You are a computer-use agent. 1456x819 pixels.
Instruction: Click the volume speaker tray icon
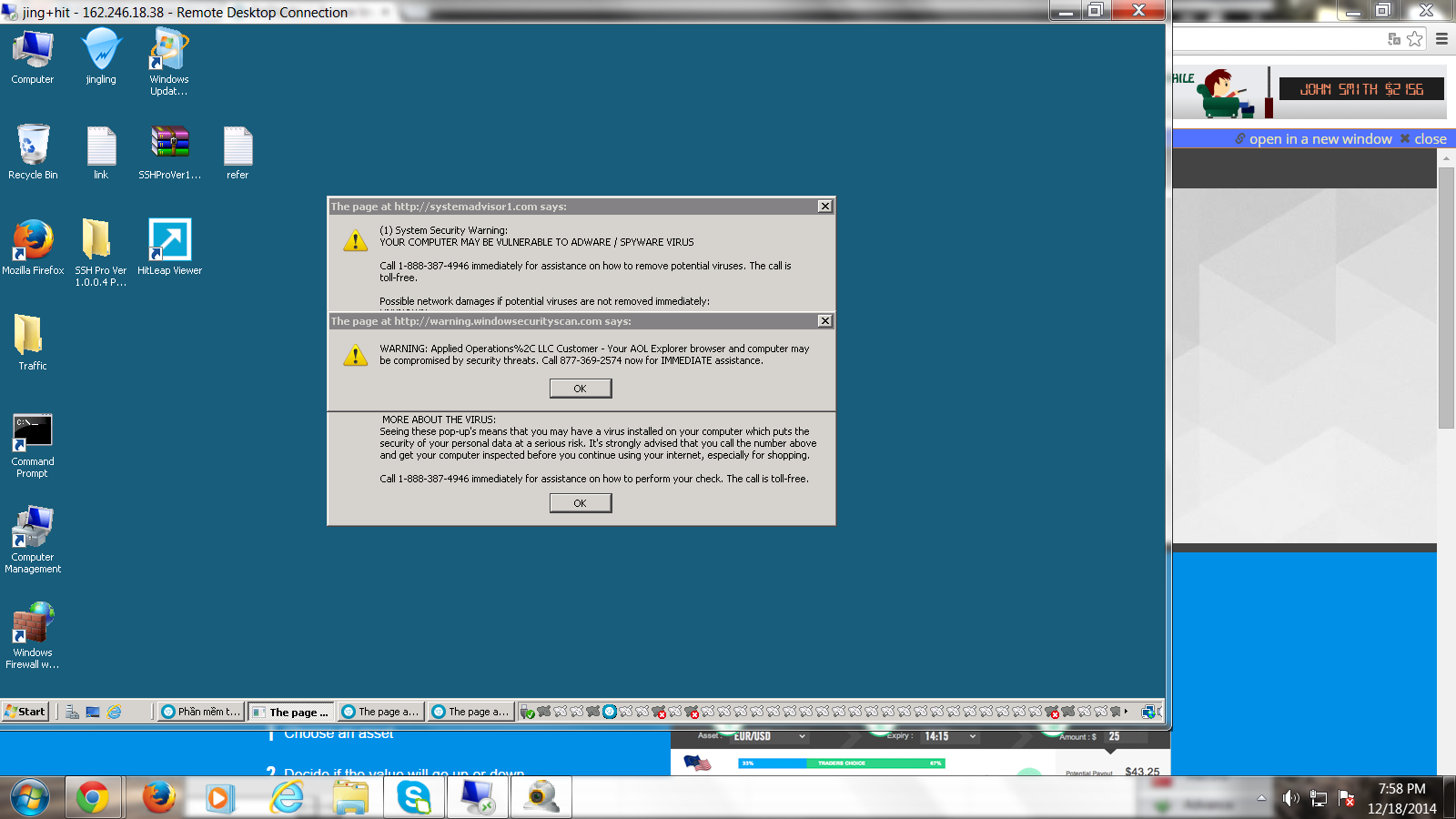pos(1290,798)
